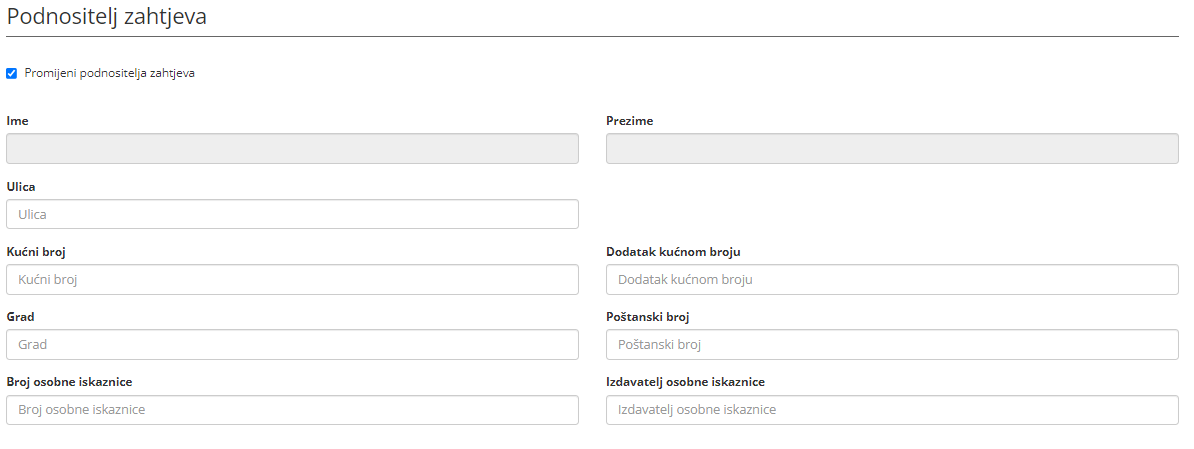
Task: Click the bold 'Kućni broj' label text
Action: 36,252
